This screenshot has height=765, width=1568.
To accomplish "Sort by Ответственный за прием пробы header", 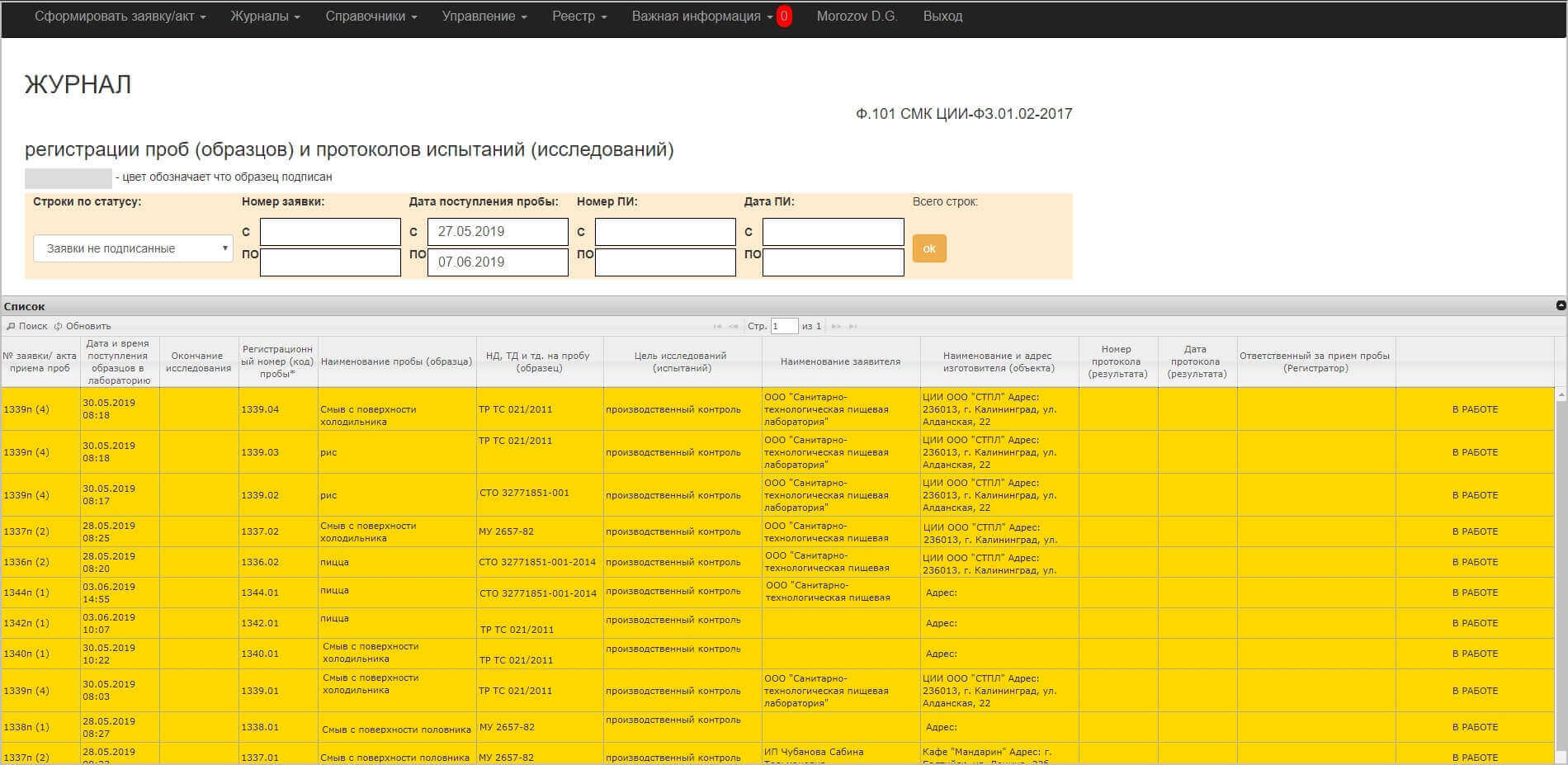I will pyautogui.click(x=1315, y=361).
